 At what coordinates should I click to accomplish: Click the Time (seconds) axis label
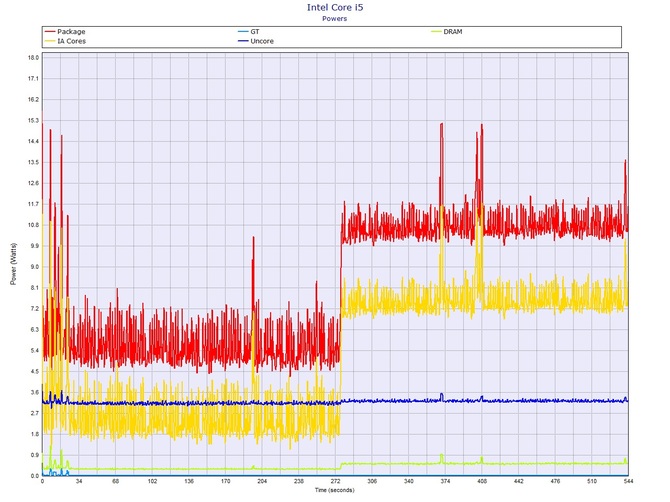335,490
